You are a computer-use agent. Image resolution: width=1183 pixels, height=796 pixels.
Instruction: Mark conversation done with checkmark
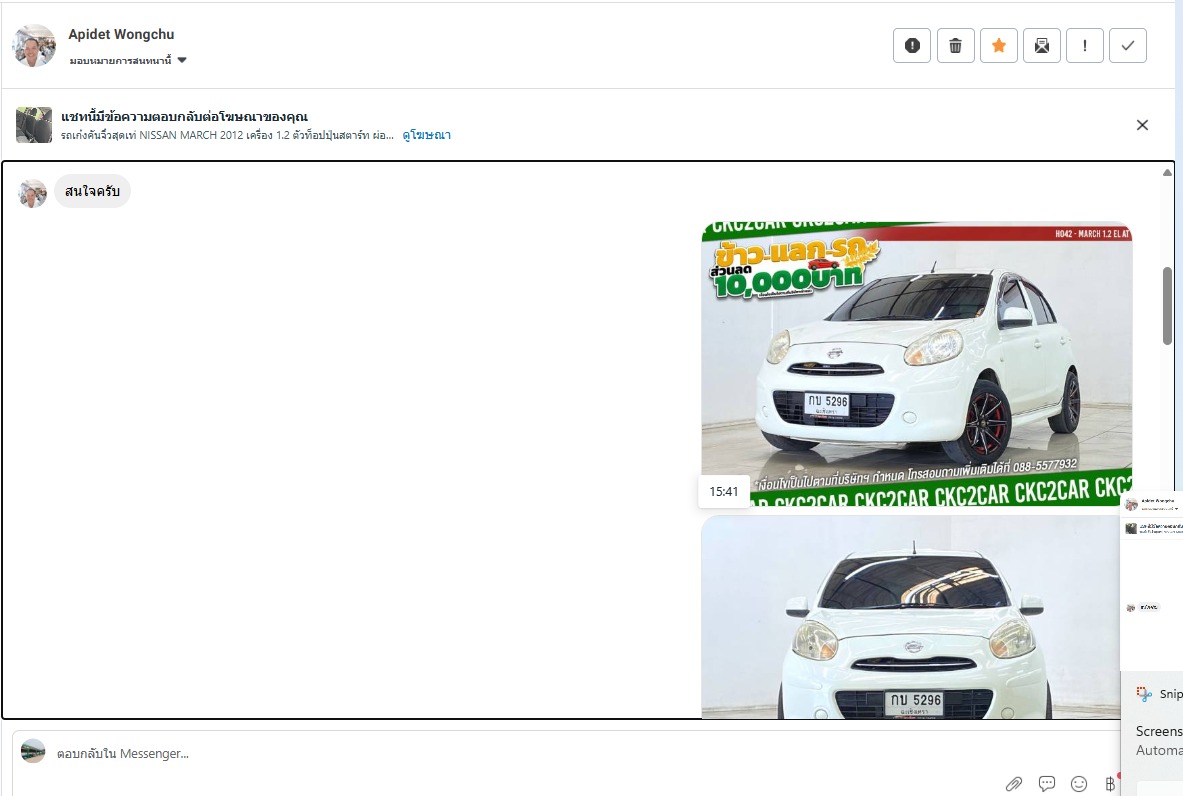tap(1128, 46)
